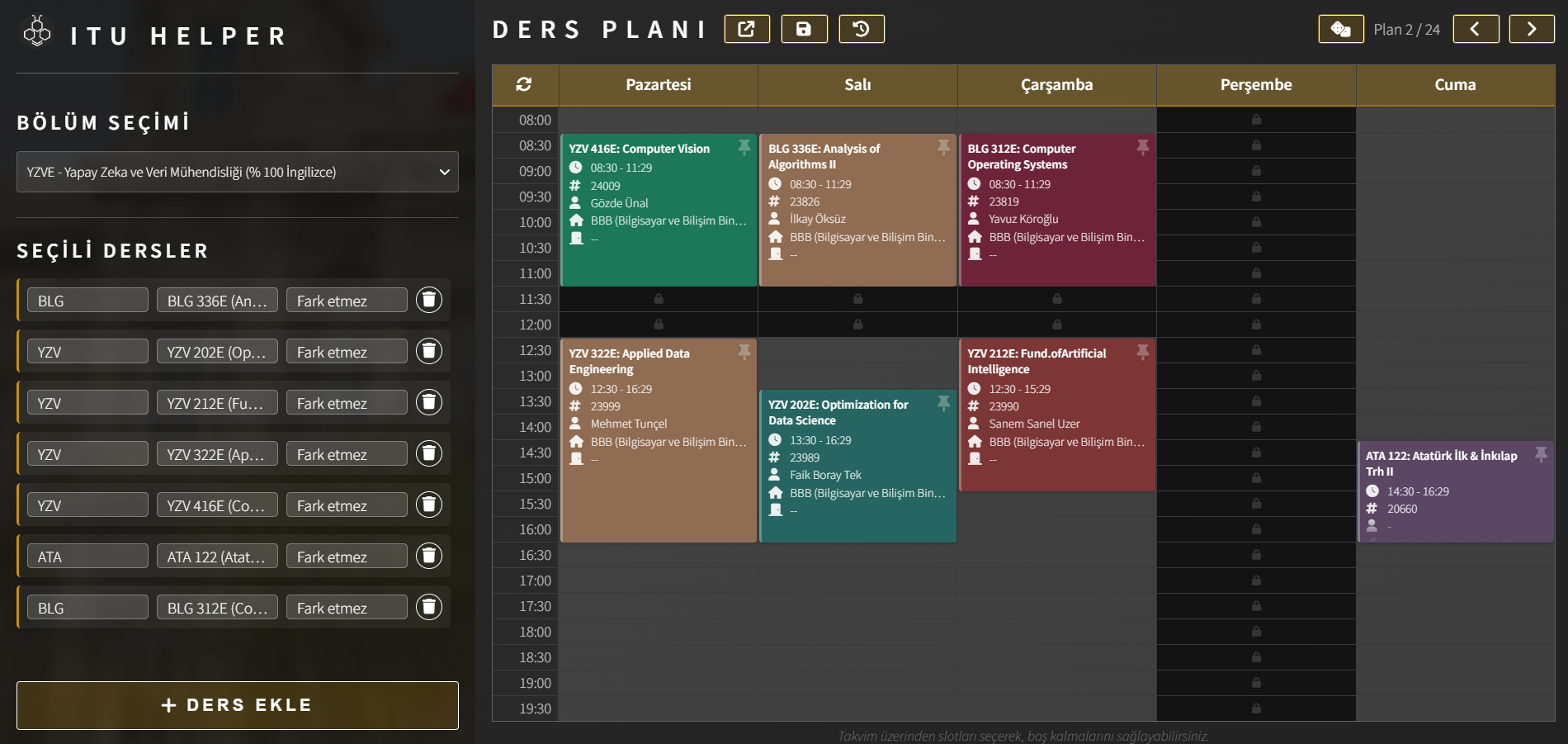Open the YZV 322E course dropdown
This screenshot has height=744, width=1568.
tap(217, 454)
